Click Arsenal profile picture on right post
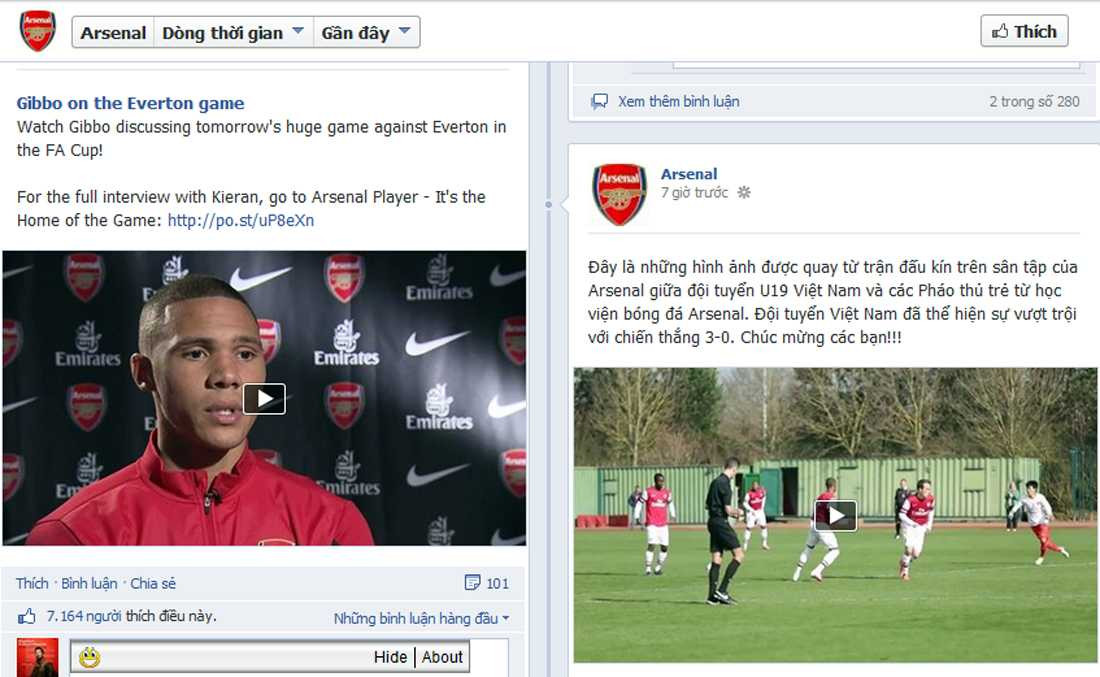 [619, 194]
